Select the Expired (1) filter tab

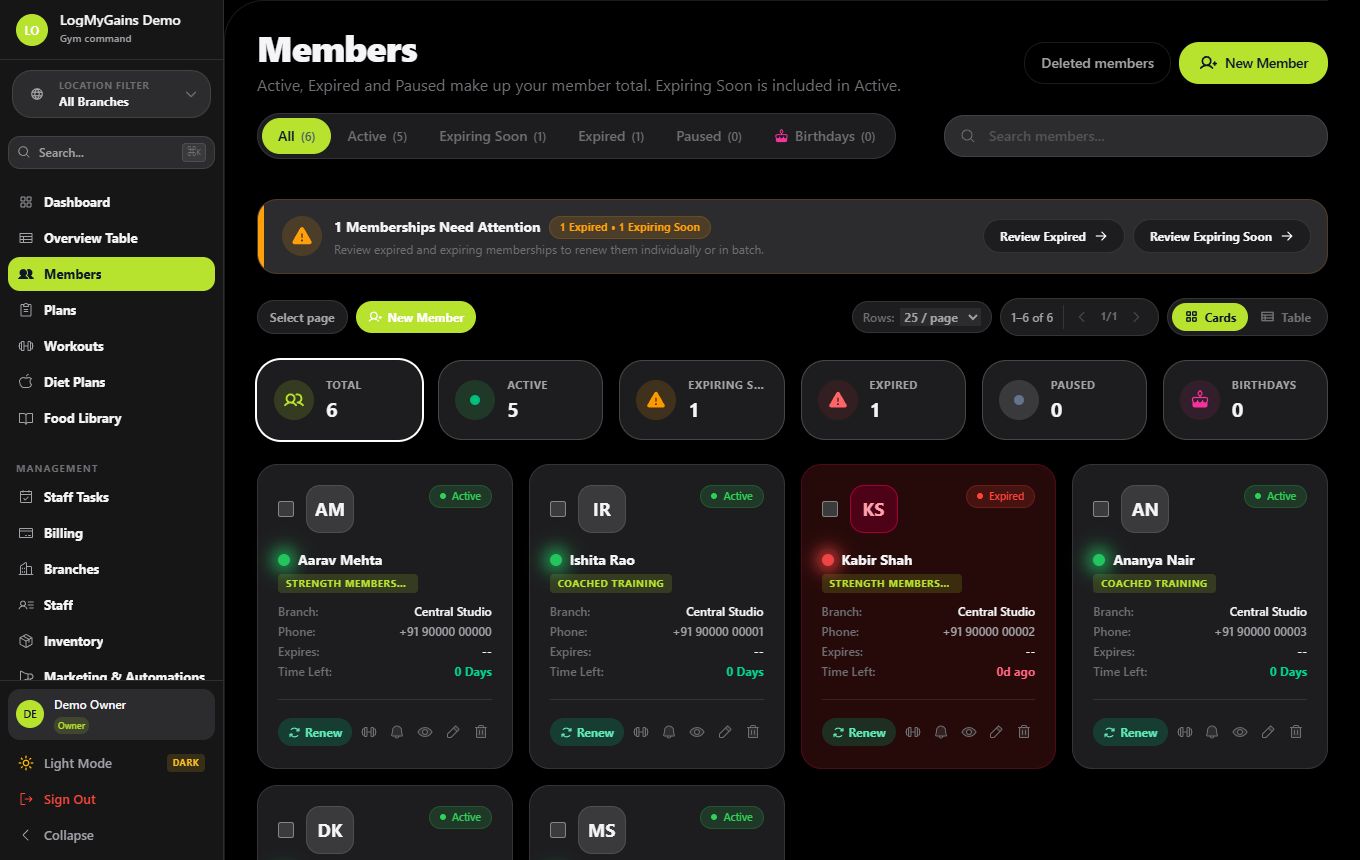pos(611,136)
